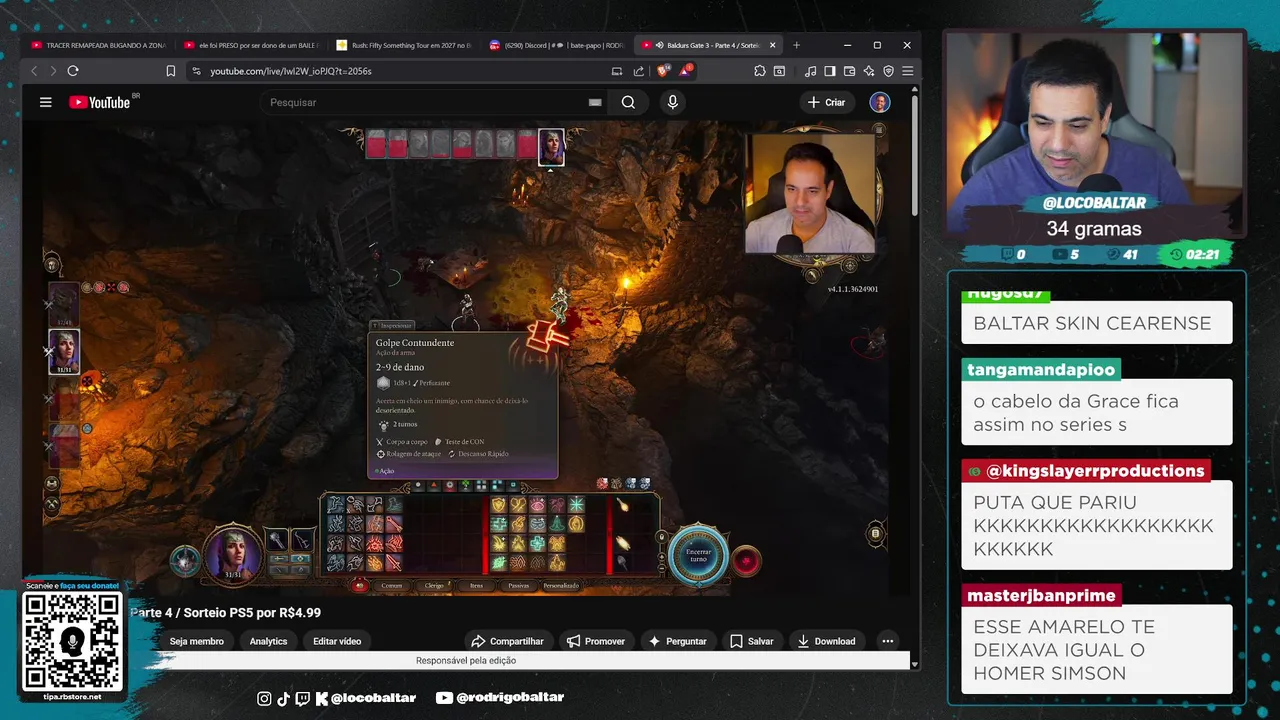Toggle the hotbar lock icon near end turn

(661, 537)
